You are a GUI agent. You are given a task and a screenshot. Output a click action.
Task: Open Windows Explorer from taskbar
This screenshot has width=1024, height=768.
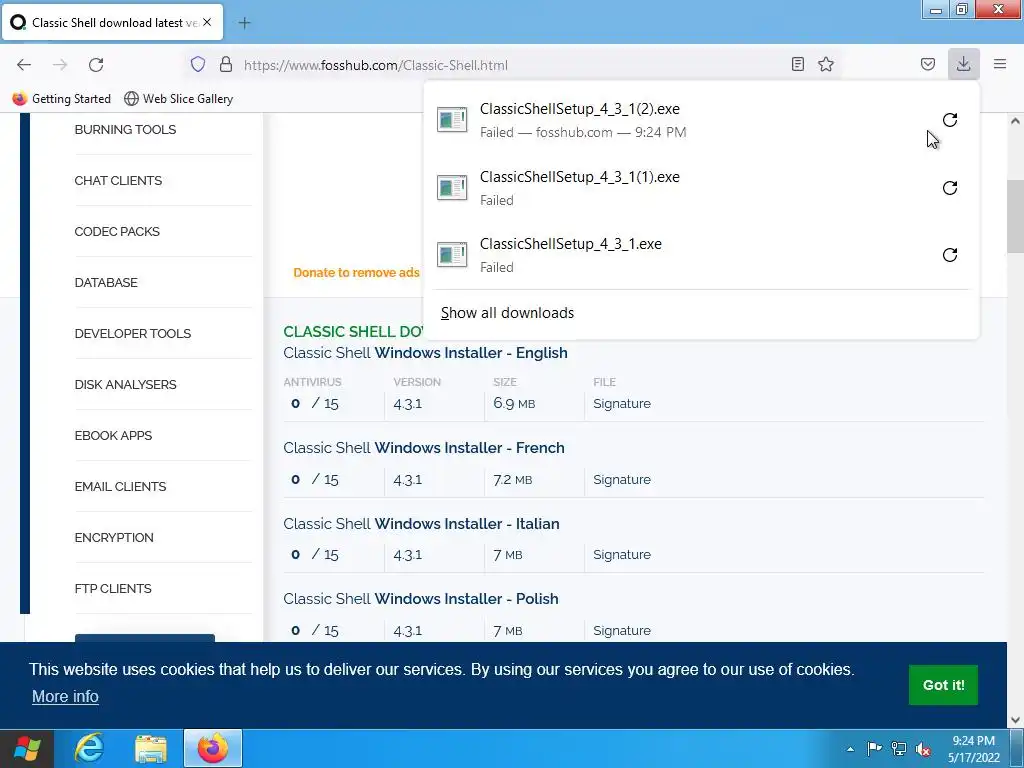[x=151, y=748]
